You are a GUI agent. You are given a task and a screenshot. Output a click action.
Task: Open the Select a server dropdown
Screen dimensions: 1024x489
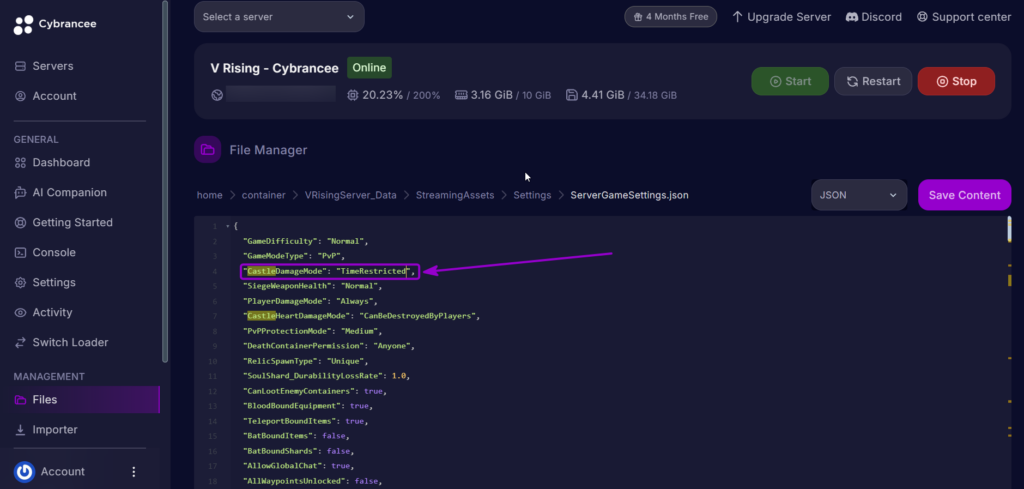(x=279, y=16)
